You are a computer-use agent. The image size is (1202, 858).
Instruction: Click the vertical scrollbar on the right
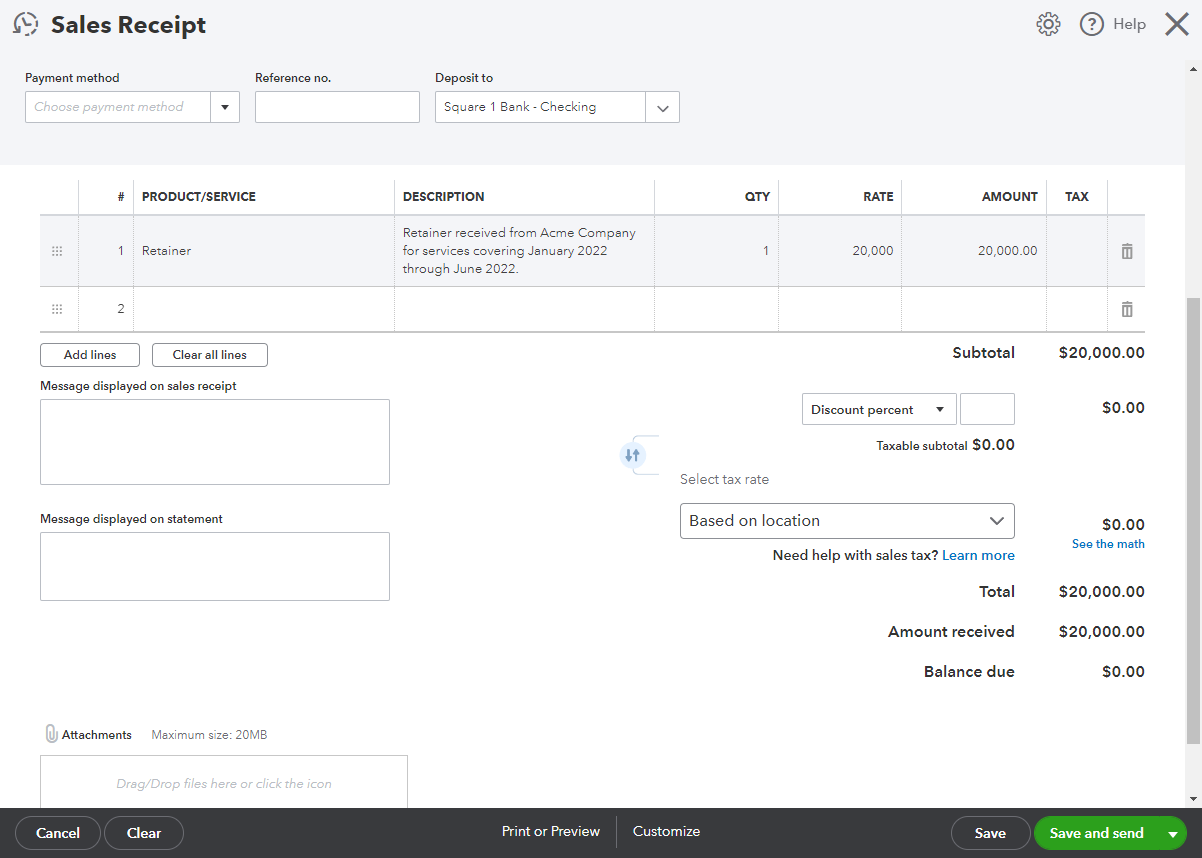(x=1192, y=520)
